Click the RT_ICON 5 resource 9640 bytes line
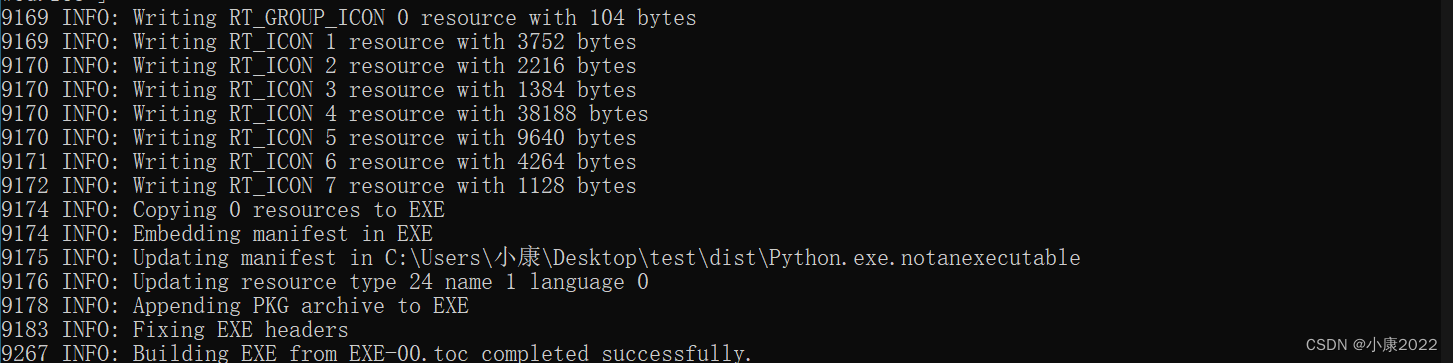 (318, 138)
